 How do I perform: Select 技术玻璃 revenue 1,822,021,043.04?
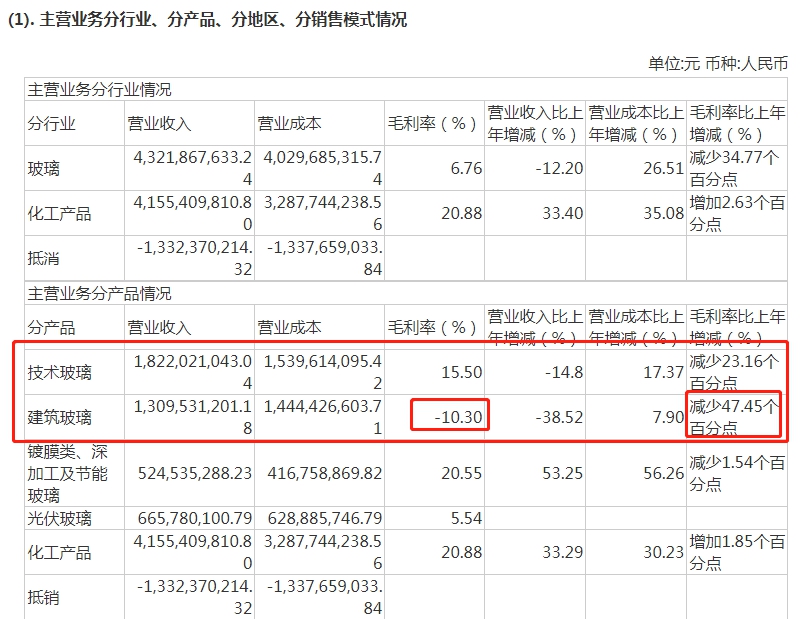[193, 373]
